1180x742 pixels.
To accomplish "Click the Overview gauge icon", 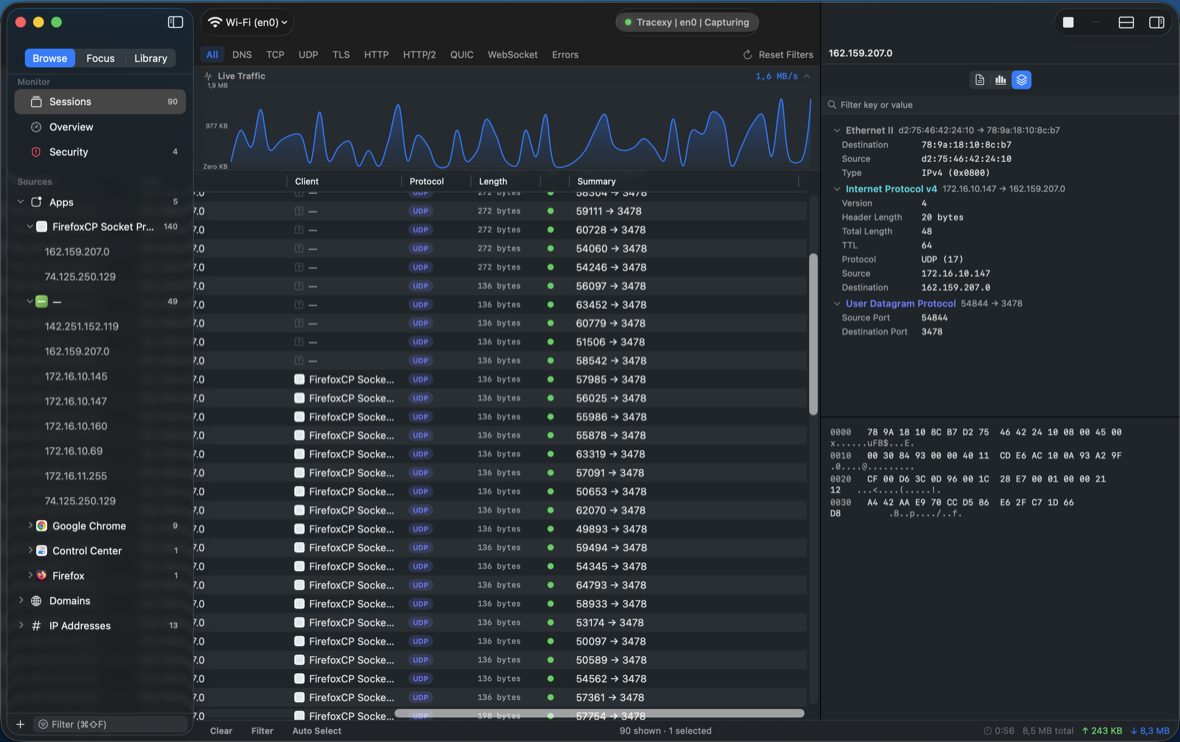I will tap(36, 127).
